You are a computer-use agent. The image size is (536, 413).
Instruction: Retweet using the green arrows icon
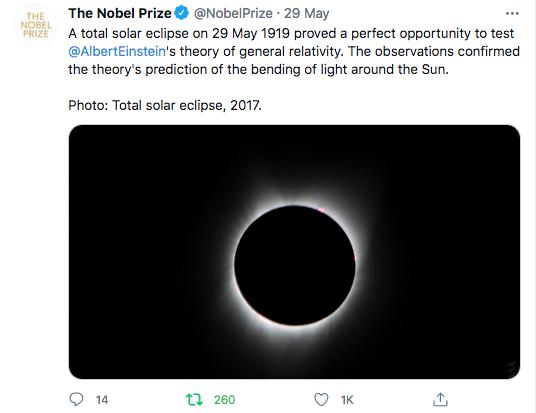pos(194,399)
